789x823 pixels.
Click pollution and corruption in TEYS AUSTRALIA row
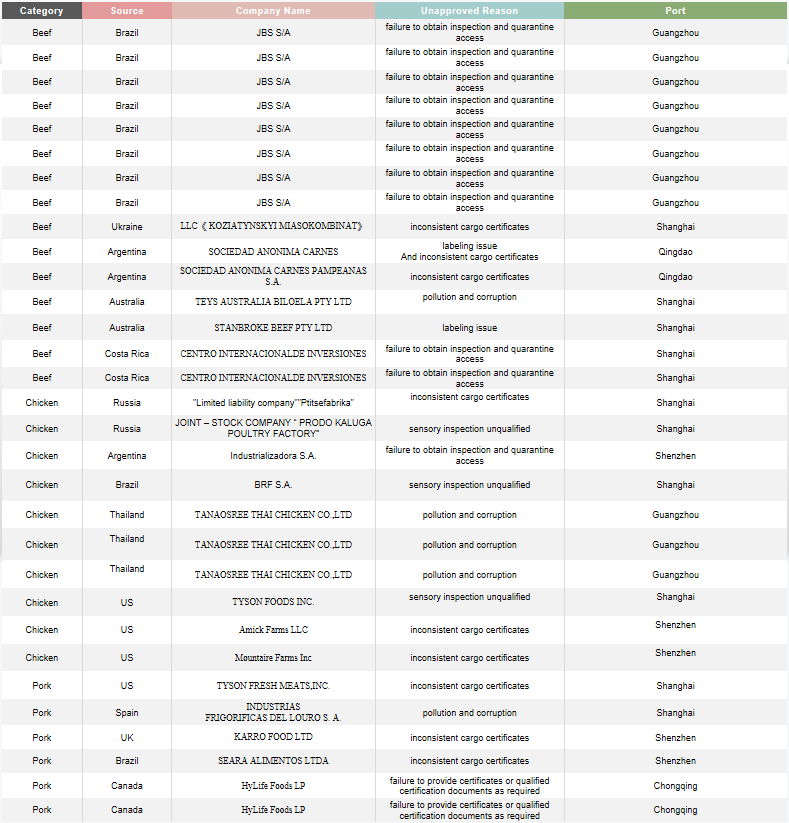[x=469, y=302]
